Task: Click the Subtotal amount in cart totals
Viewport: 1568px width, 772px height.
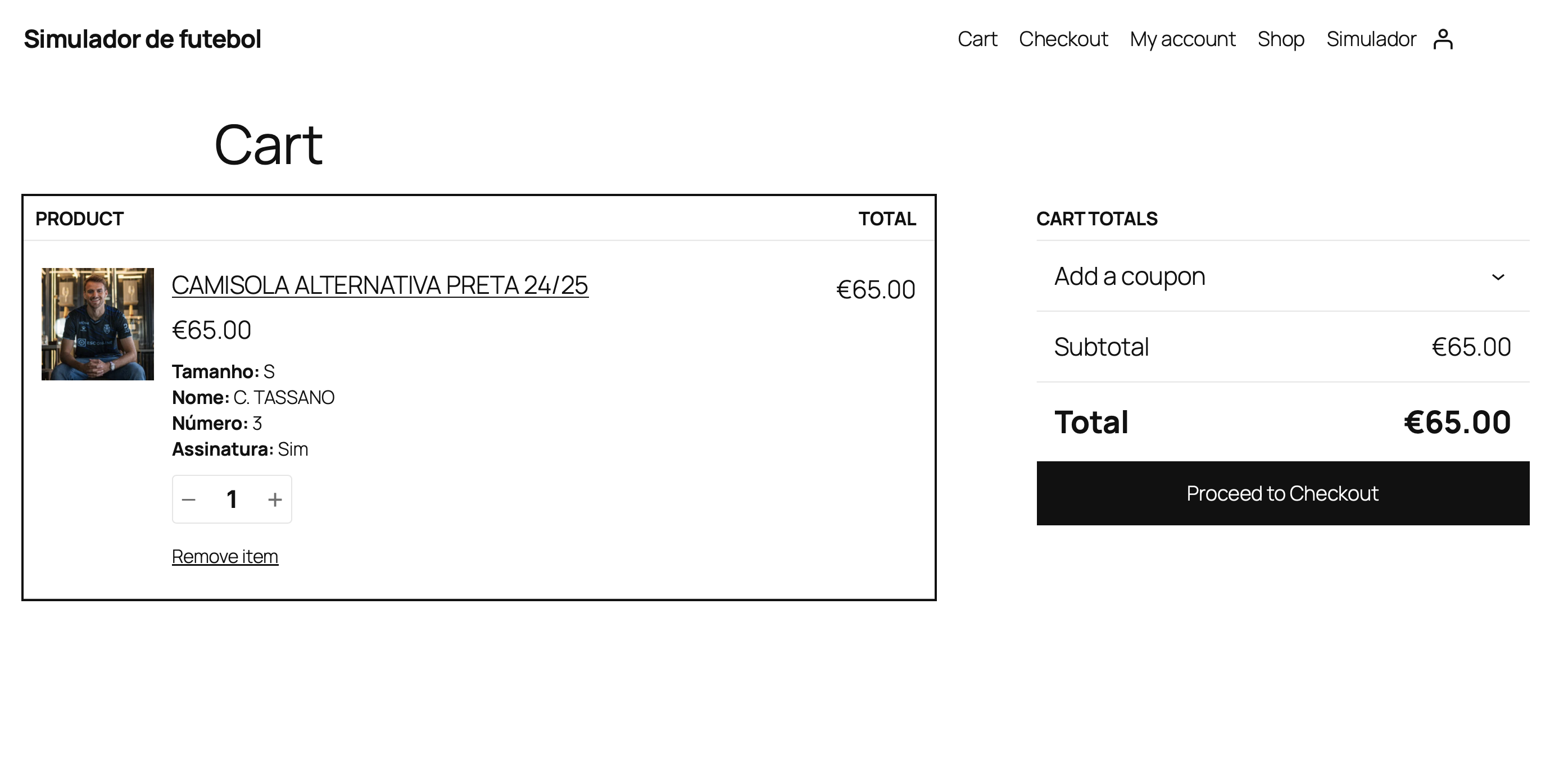Action: 1471,347
